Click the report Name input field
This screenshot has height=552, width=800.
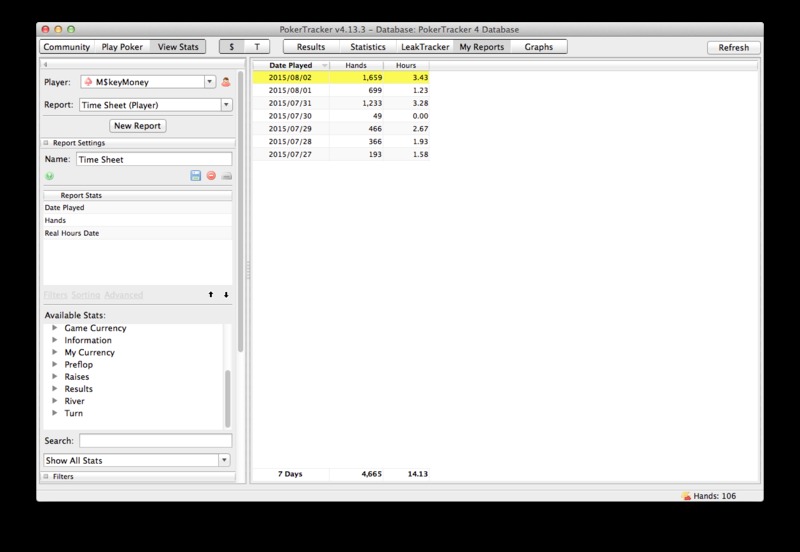click(x=154, y=159)
